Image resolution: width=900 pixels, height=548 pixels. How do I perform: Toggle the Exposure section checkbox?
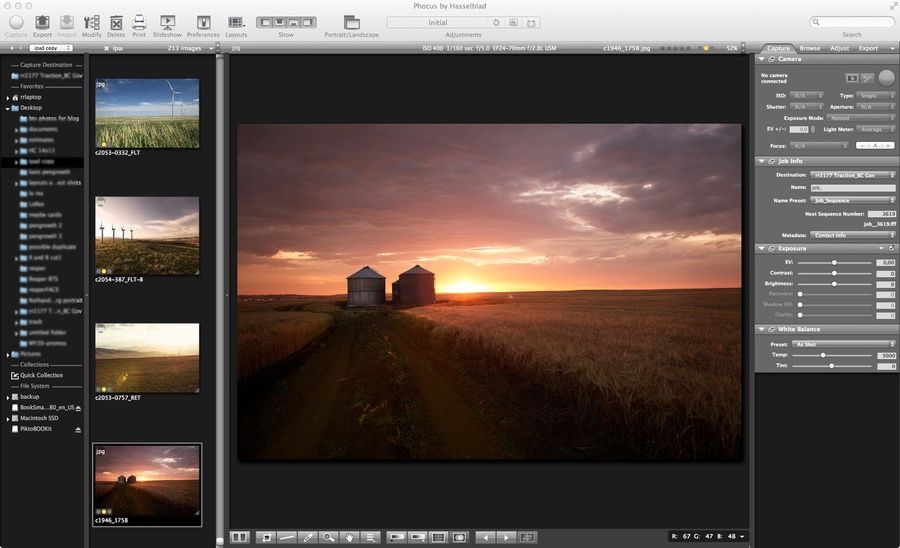(891, 248)
